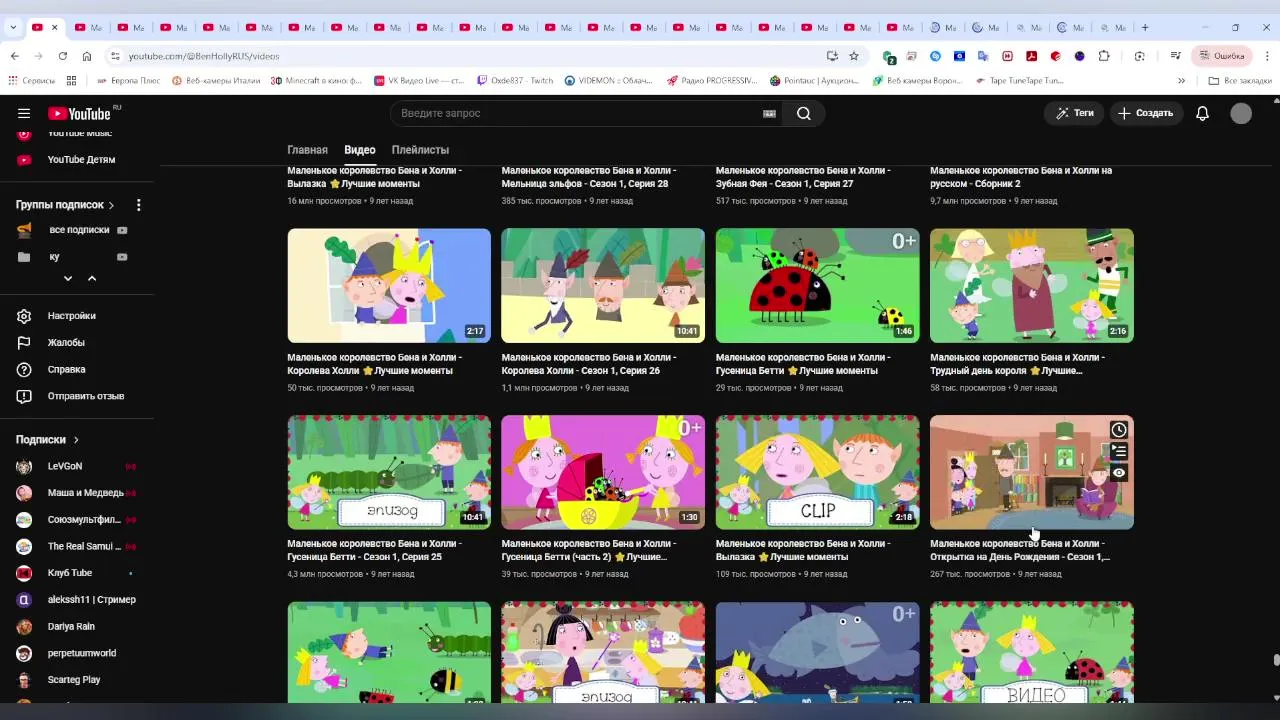The width and height of the screenshot is (1280, 720).
Task: Switch to the Плейлисты channel tab
Action: click(420, 150)
